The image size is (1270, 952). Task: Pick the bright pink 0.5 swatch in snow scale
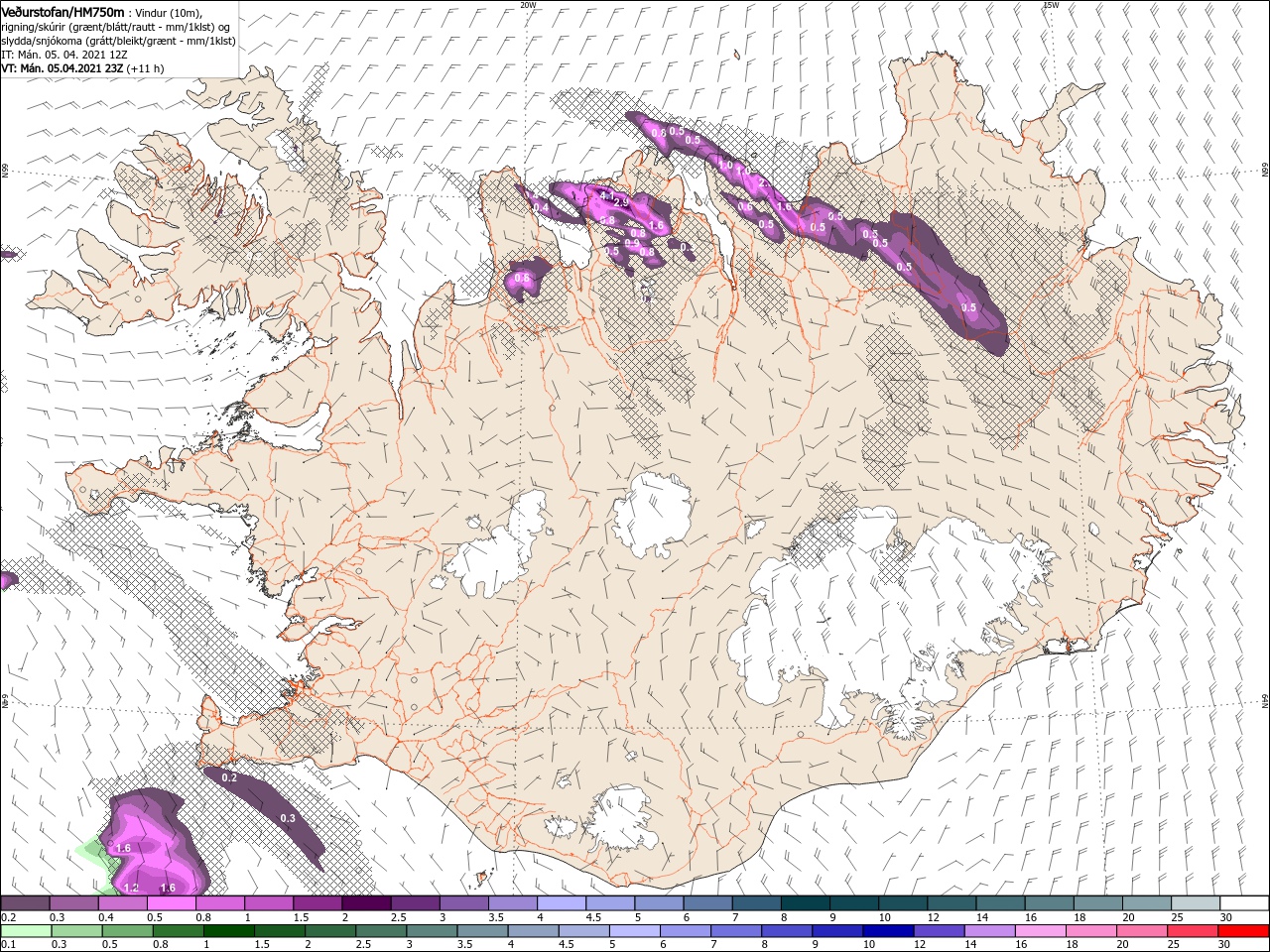(x=171, y=903)
